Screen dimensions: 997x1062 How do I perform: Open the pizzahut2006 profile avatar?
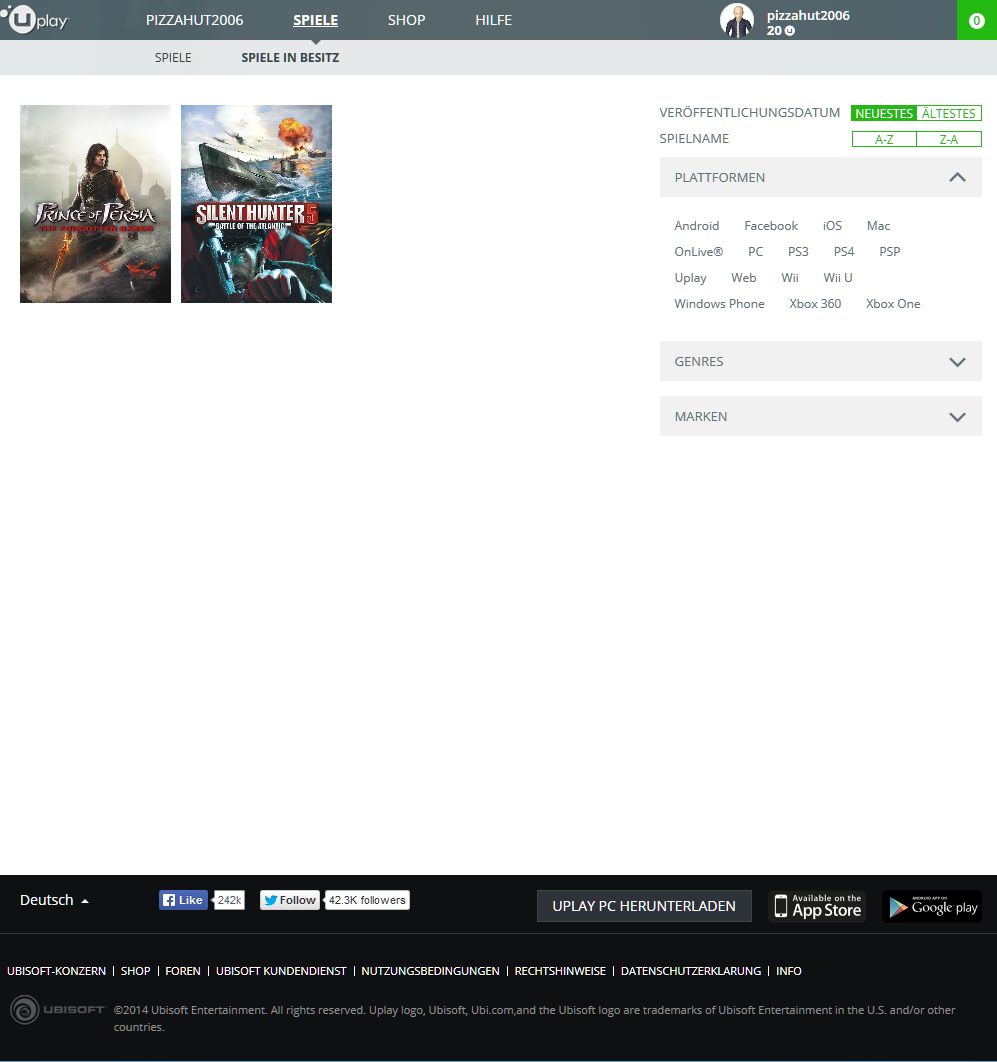tap(737, 20)
